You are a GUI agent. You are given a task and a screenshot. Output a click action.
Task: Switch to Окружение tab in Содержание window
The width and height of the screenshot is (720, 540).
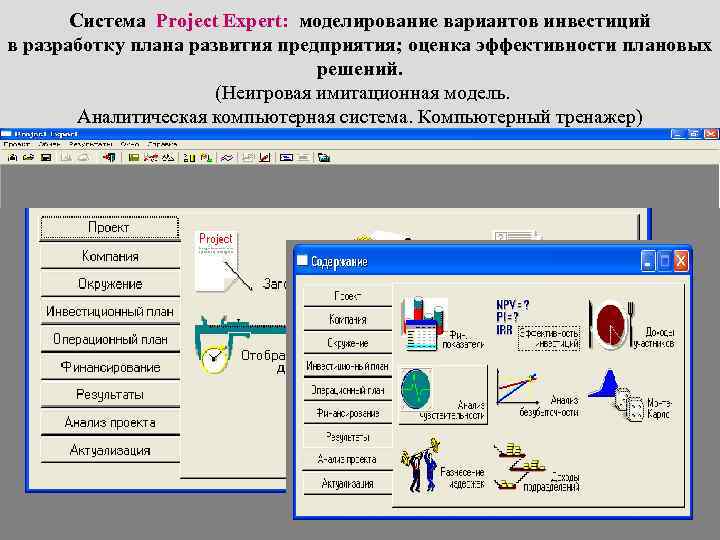coord(348,343)
